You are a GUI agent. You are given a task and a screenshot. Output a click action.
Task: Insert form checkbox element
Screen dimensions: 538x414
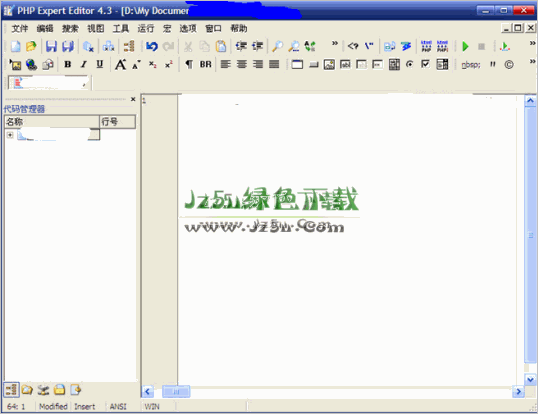tap(425, 64)
